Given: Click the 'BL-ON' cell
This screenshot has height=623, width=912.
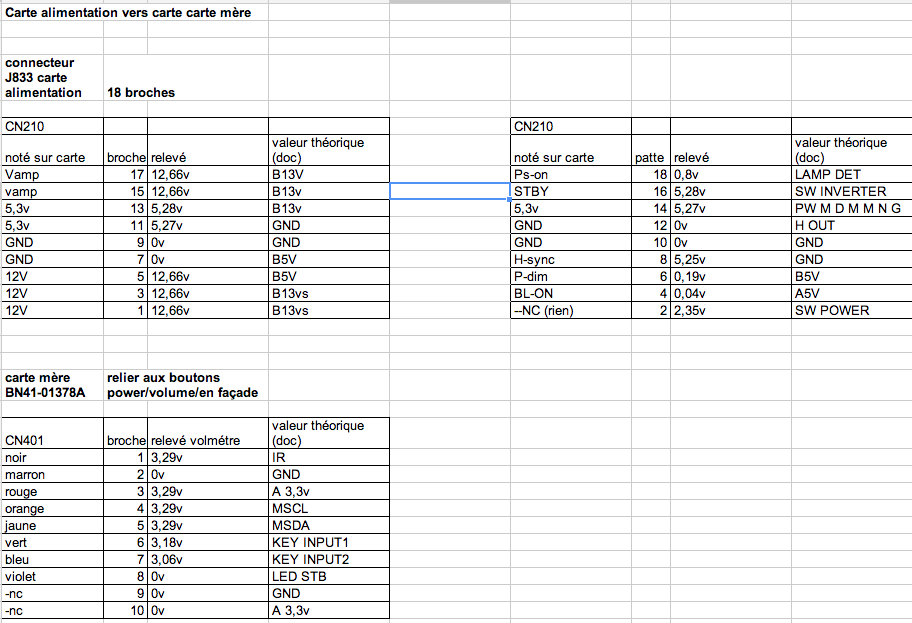Looking at the screenshot, I should [571, 293].
